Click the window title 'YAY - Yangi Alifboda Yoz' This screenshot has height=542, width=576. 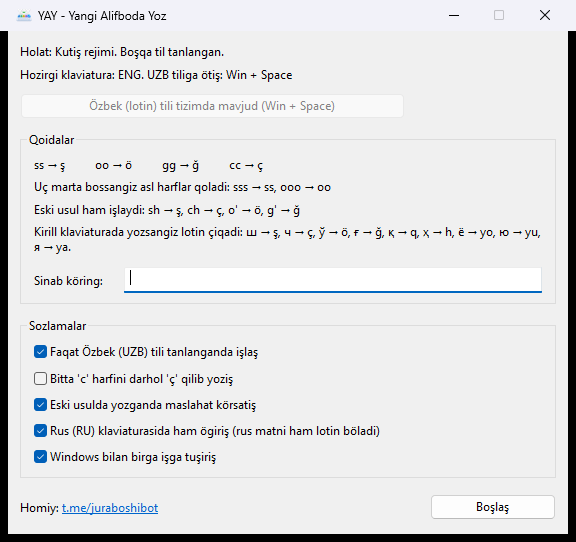102,16
